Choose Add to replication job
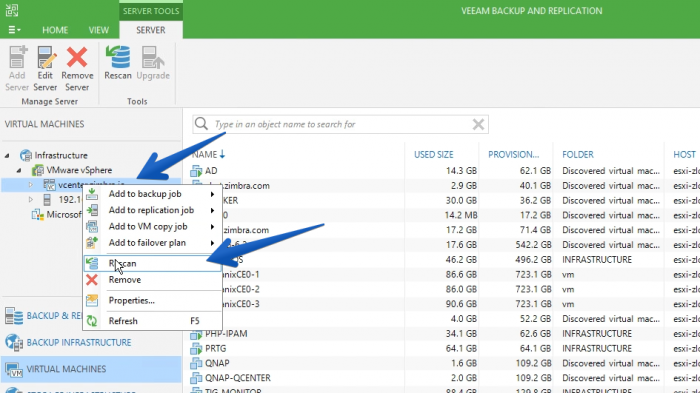 (152, 210)
